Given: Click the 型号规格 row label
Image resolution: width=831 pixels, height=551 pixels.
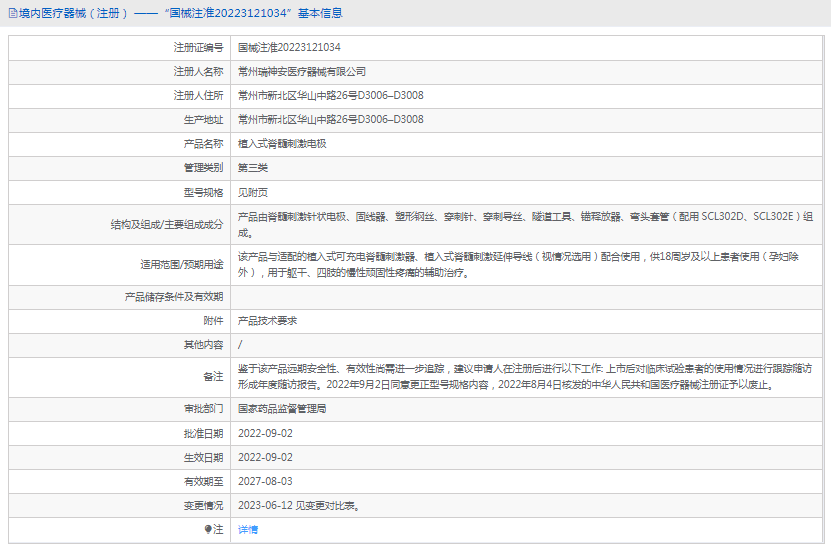Looking at the screenshot, I should pyautogui.click(x=204, y=192).
